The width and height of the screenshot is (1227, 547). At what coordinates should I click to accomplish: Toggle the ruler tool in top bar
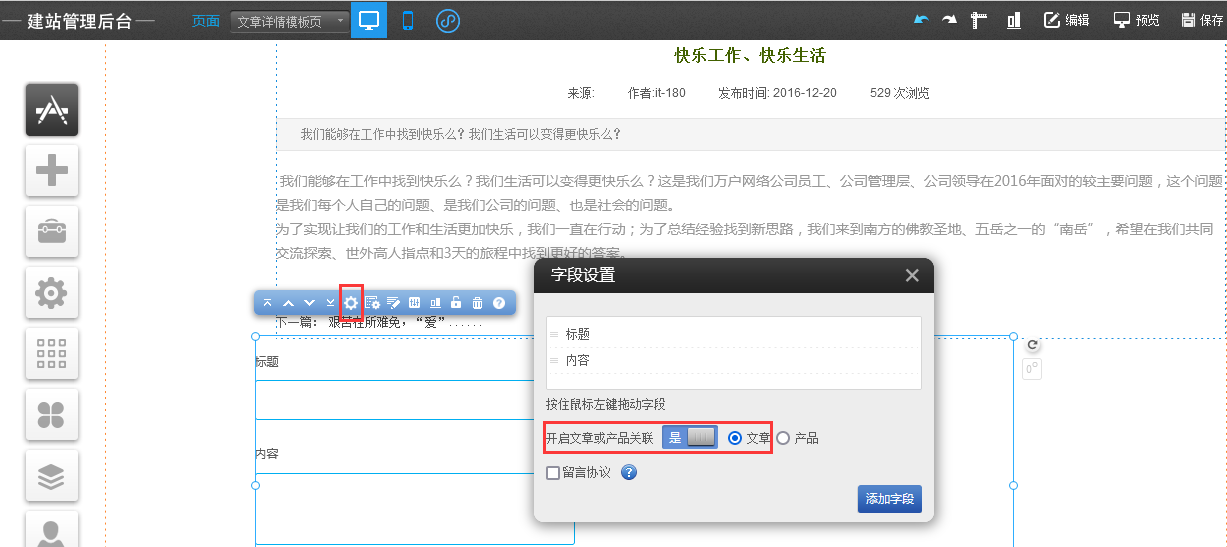tap(979, 20)
